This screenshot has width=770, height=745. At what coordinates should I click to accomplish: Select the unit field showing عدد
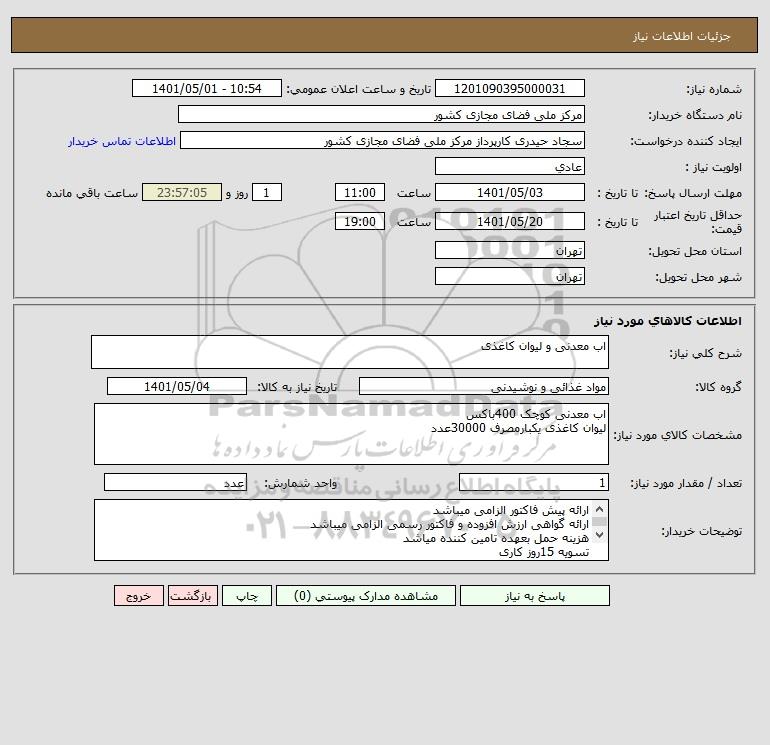[x=175, y=483]
